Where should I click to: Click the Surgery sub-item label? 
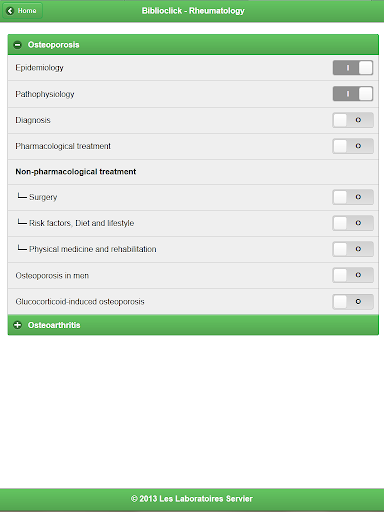pyautogui.click(x=43, y=197)
